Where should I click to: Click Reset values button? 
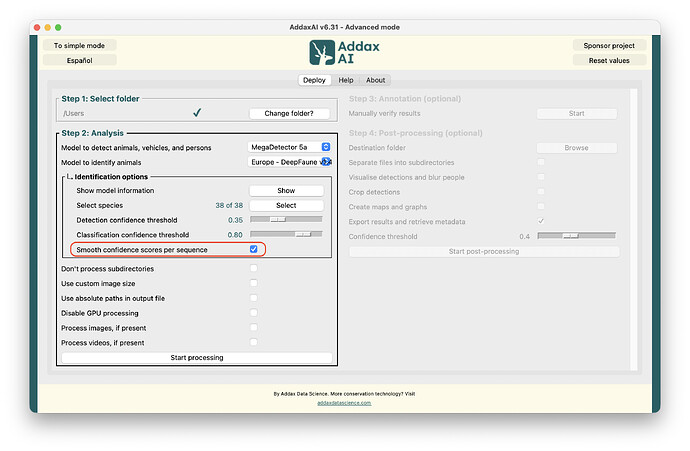coord(609,60)
